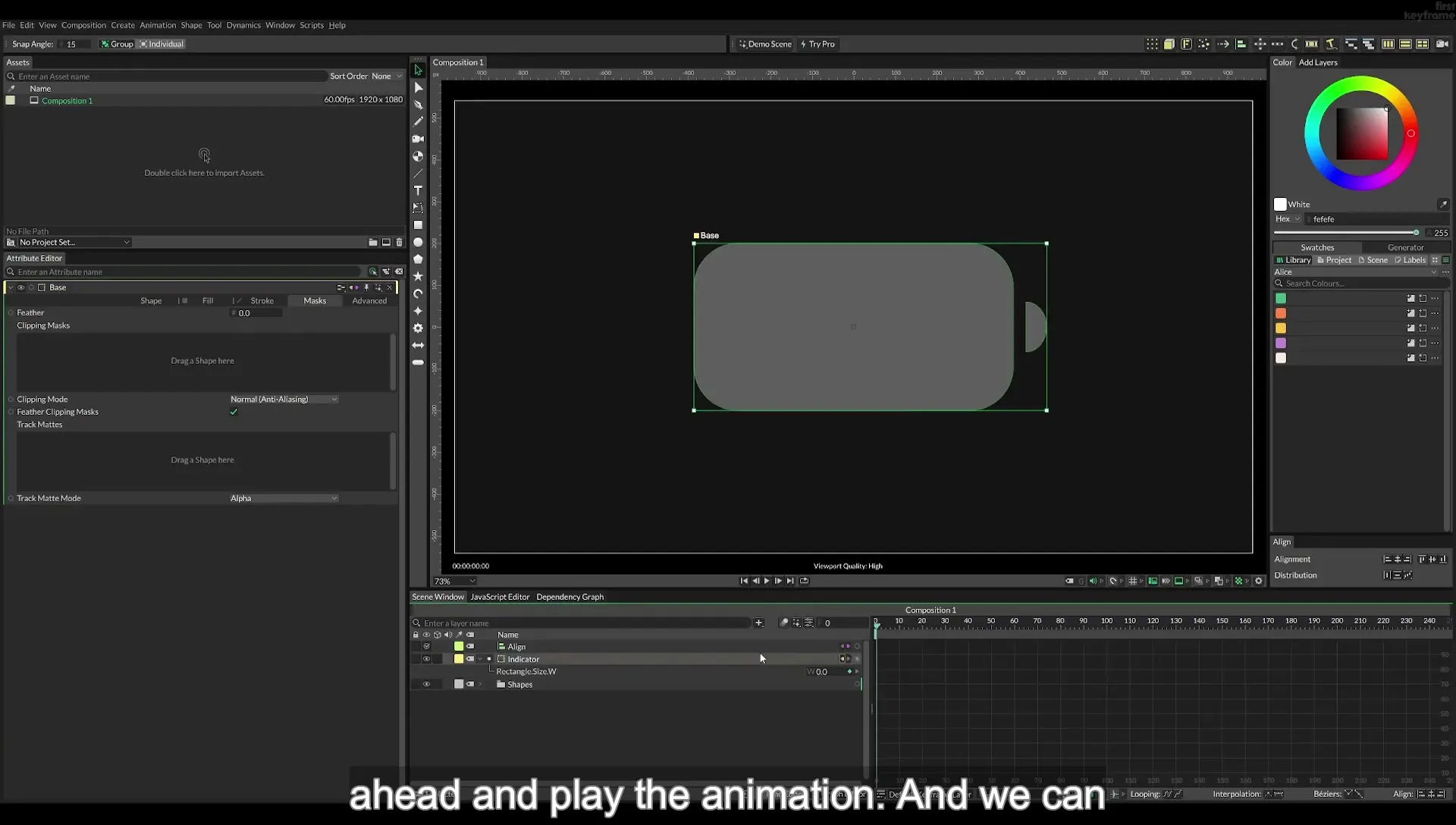Toggle loop playback button
Viewport: 1456px width, 825px height.
tap(804, 581)
